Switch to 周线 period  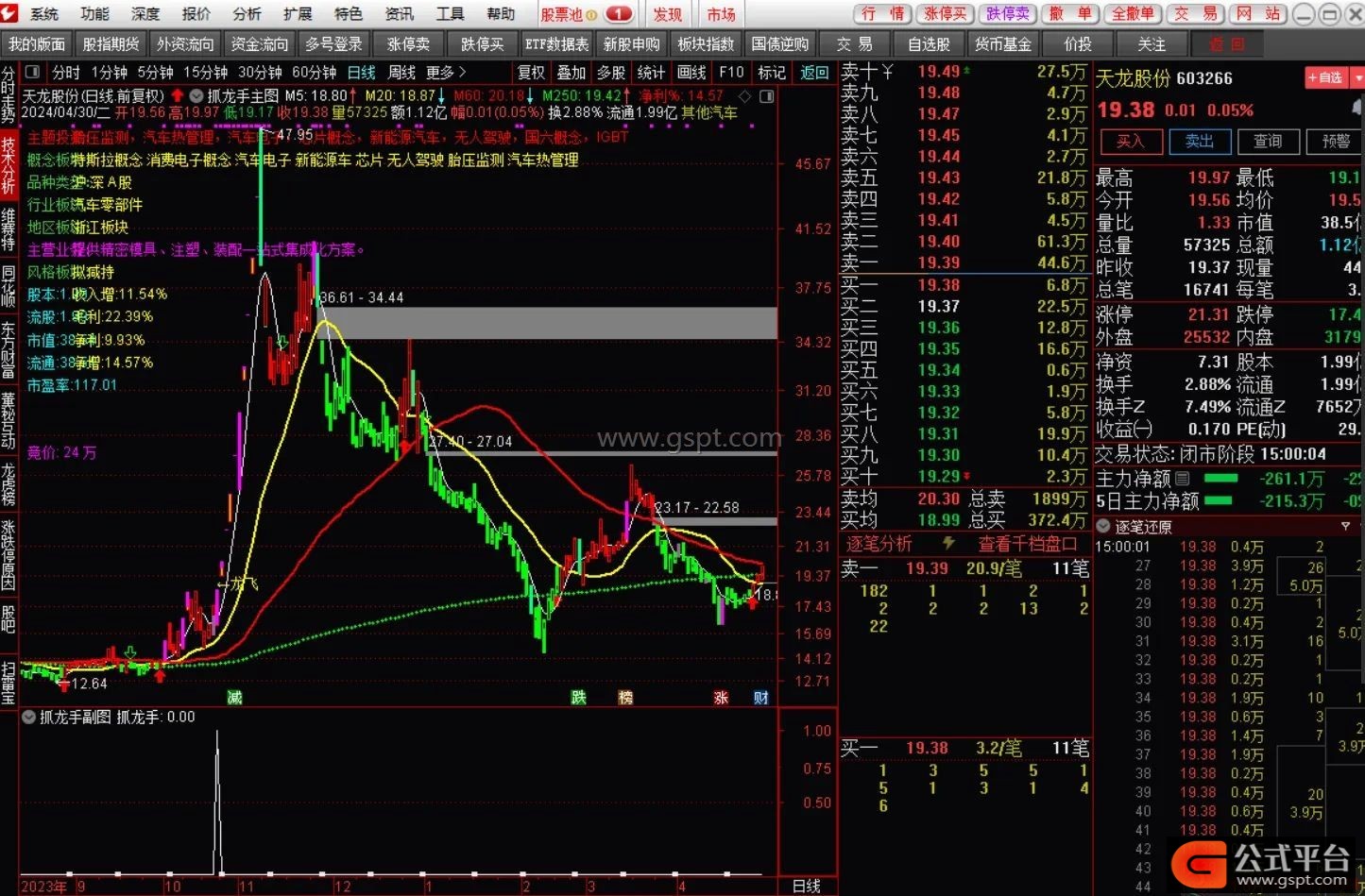(x=401, y=72)
